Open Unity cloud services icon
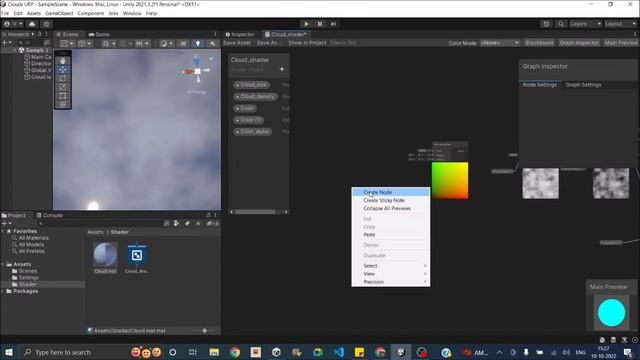 pyautogui.click(x=32, y=24)
